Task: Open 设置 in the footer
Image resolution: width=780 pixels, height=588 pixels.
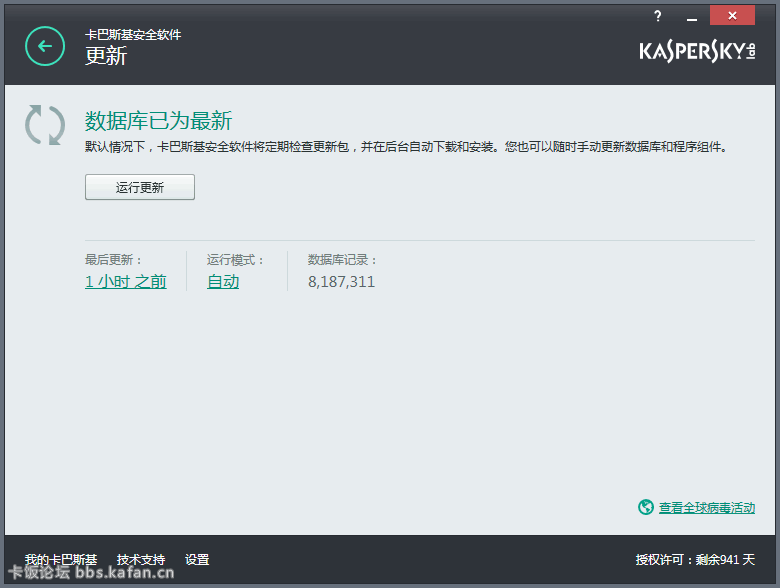Action: (x=197, y=560)
